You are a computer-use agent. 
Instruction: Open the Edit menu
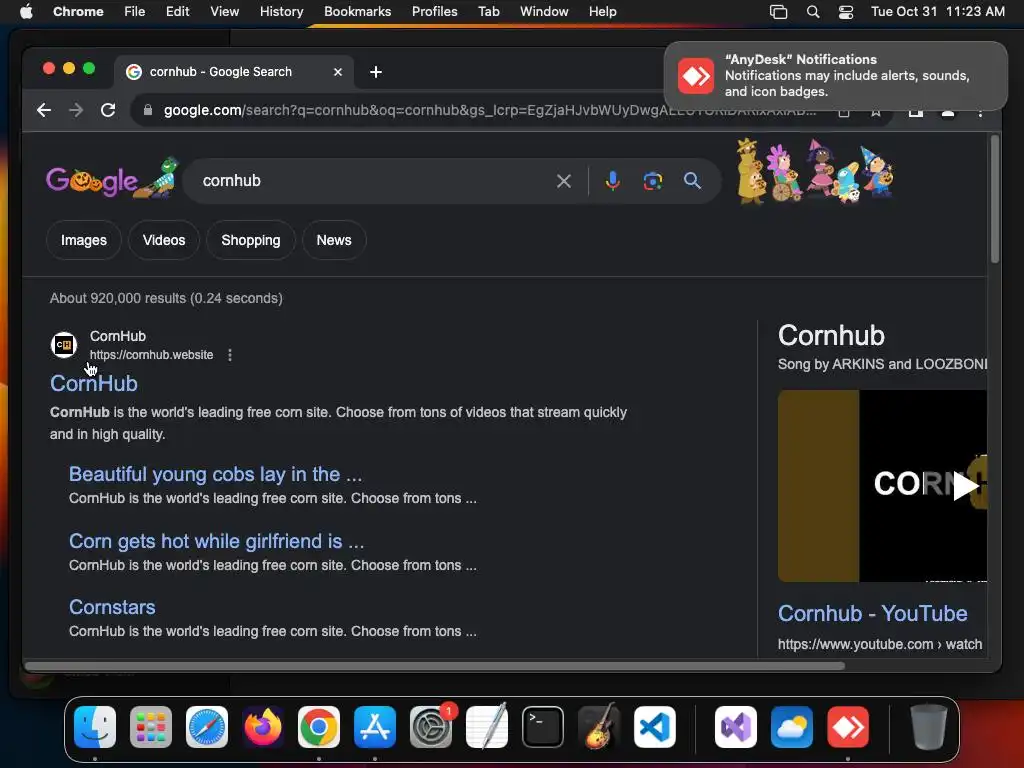[177, 12]
